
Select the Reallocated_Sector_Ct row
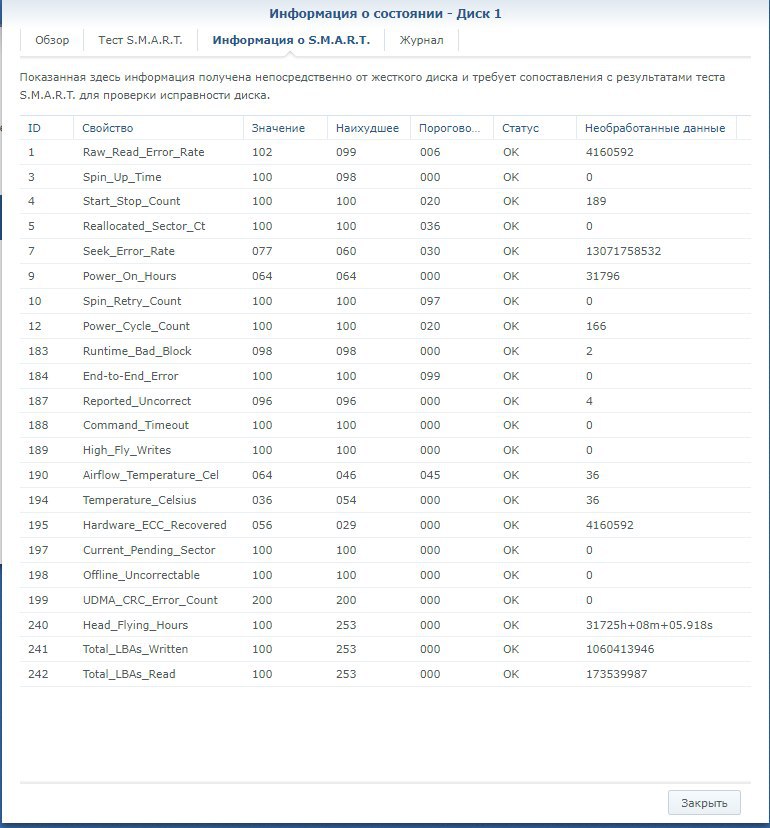(385, 226)
